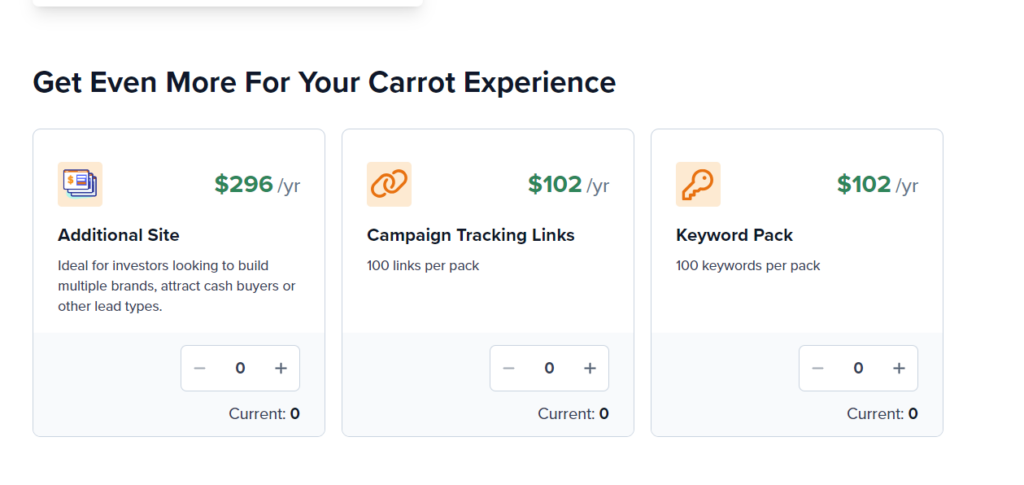The width and height of the screenshot is (1024, 485).
Task: Increase Additional Site quantity with plus
Action: [x=281, y=368]
